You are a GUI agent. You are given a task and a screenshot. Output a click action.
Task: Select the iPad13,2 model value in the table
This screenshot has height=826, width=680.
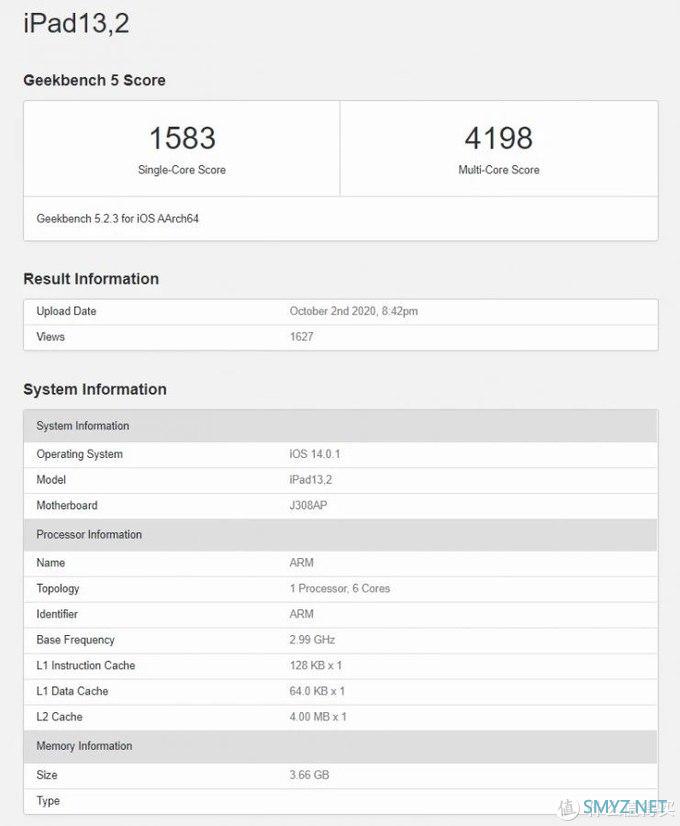tap(311, 480)
